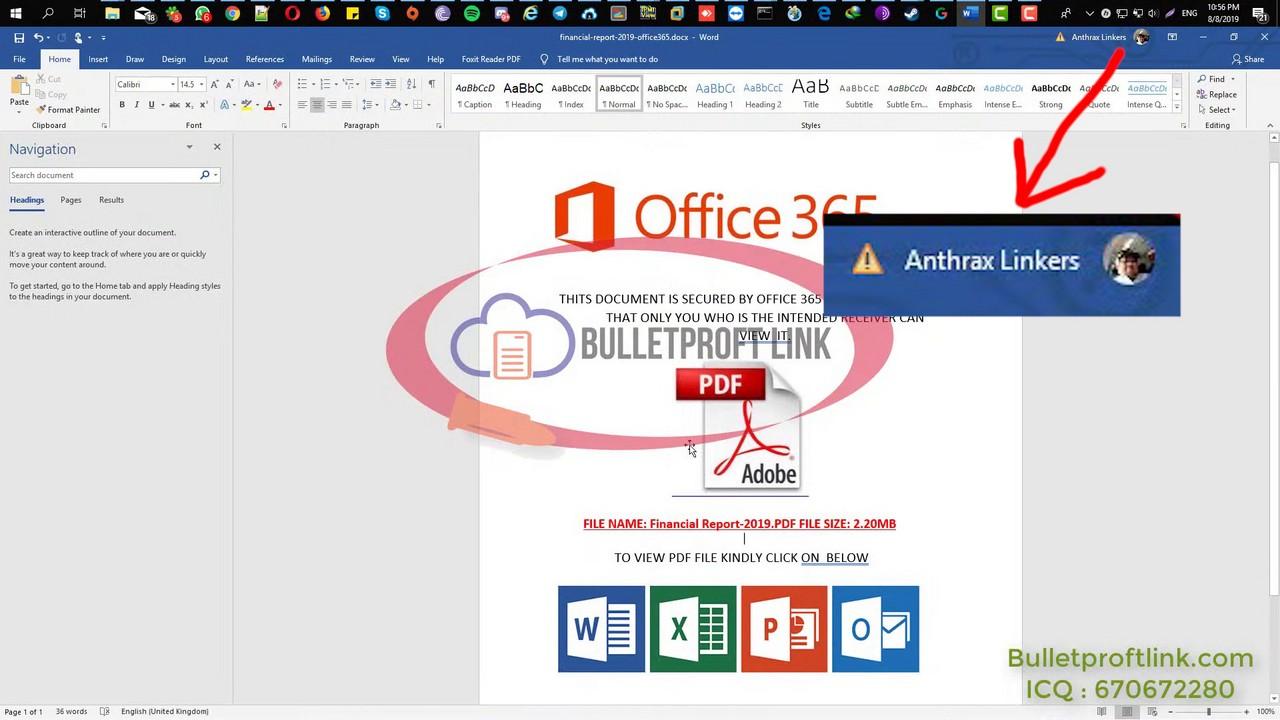Open Text Effects and Typography
Viewport: 1280px width, 720px height.
224,105
